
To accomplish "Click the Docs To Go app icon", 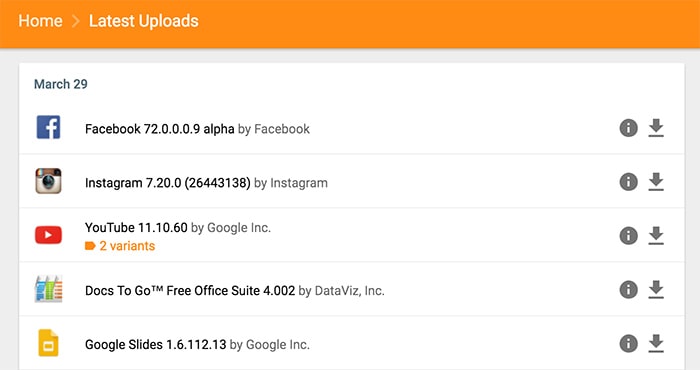I will (48, 289).
